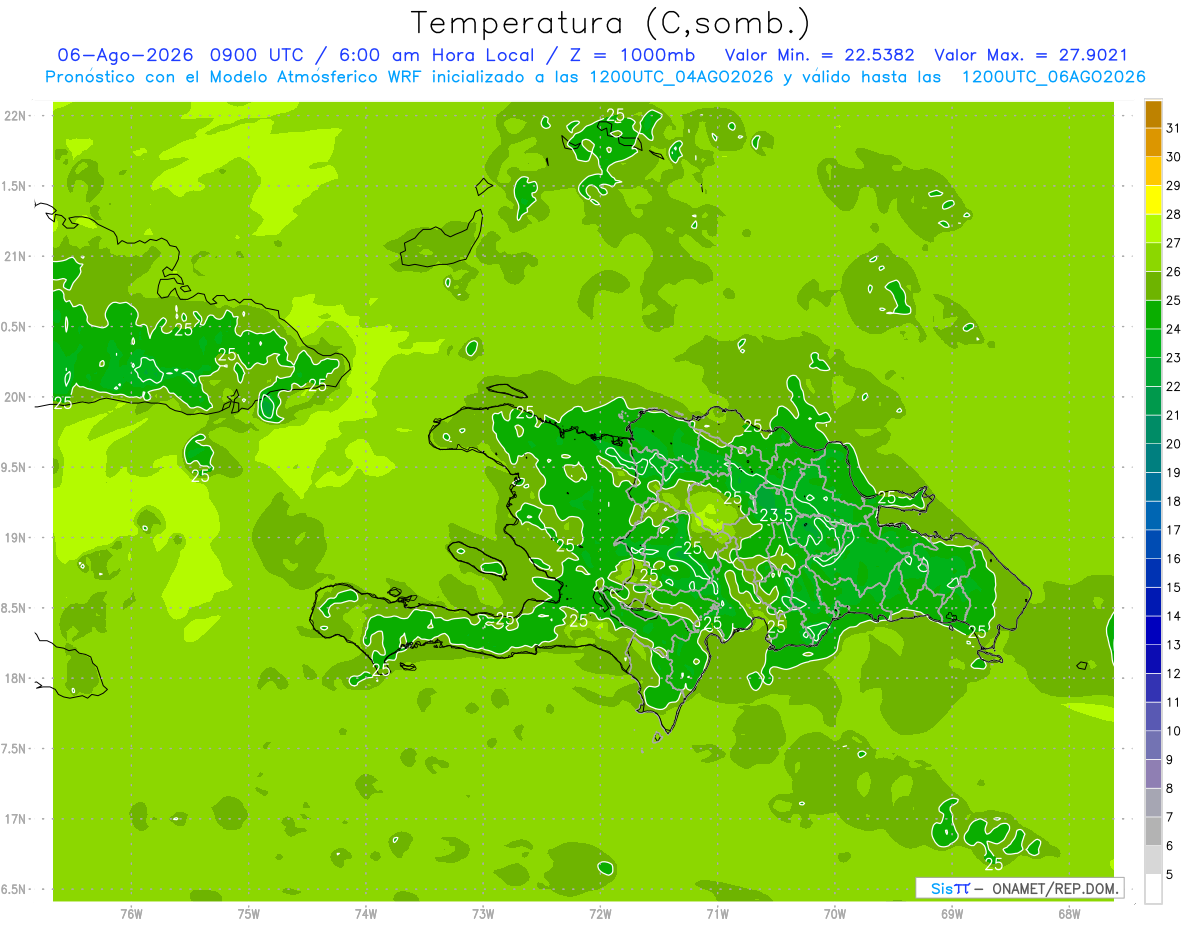Click the color band between 24 and 25

coord(1153,315)
